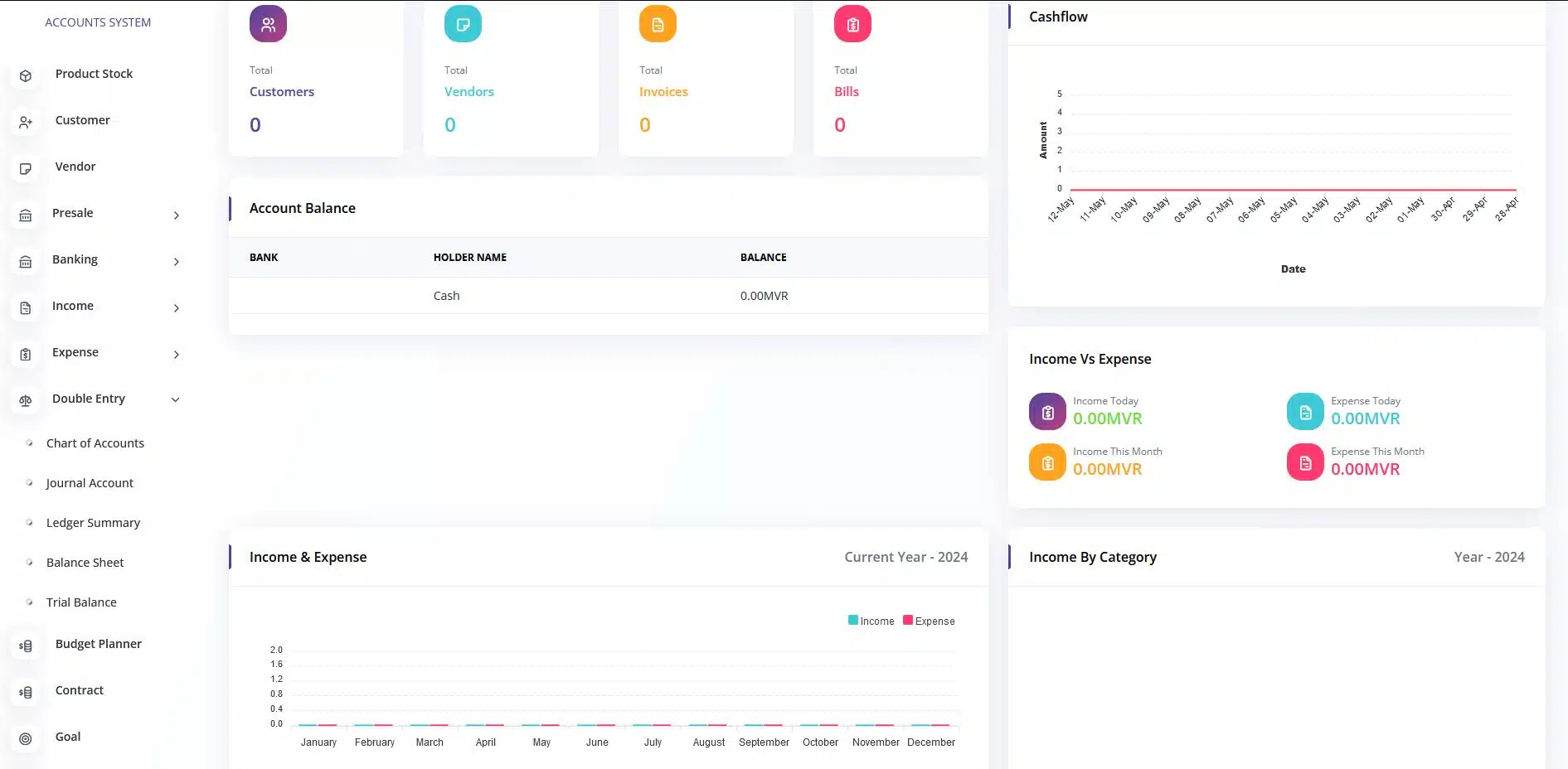The height and width of the screenshot is (769, 1568).
Task: Click the Product Stock box icon
Action: [x=26, y=76]
